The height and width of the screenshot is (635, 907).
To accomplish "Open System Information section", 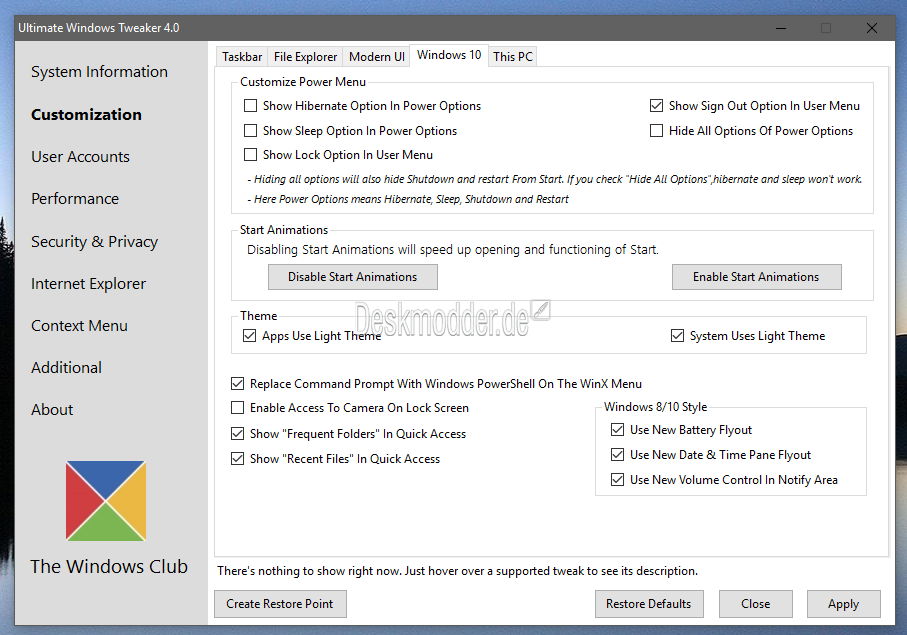I will tap(99, 72).
